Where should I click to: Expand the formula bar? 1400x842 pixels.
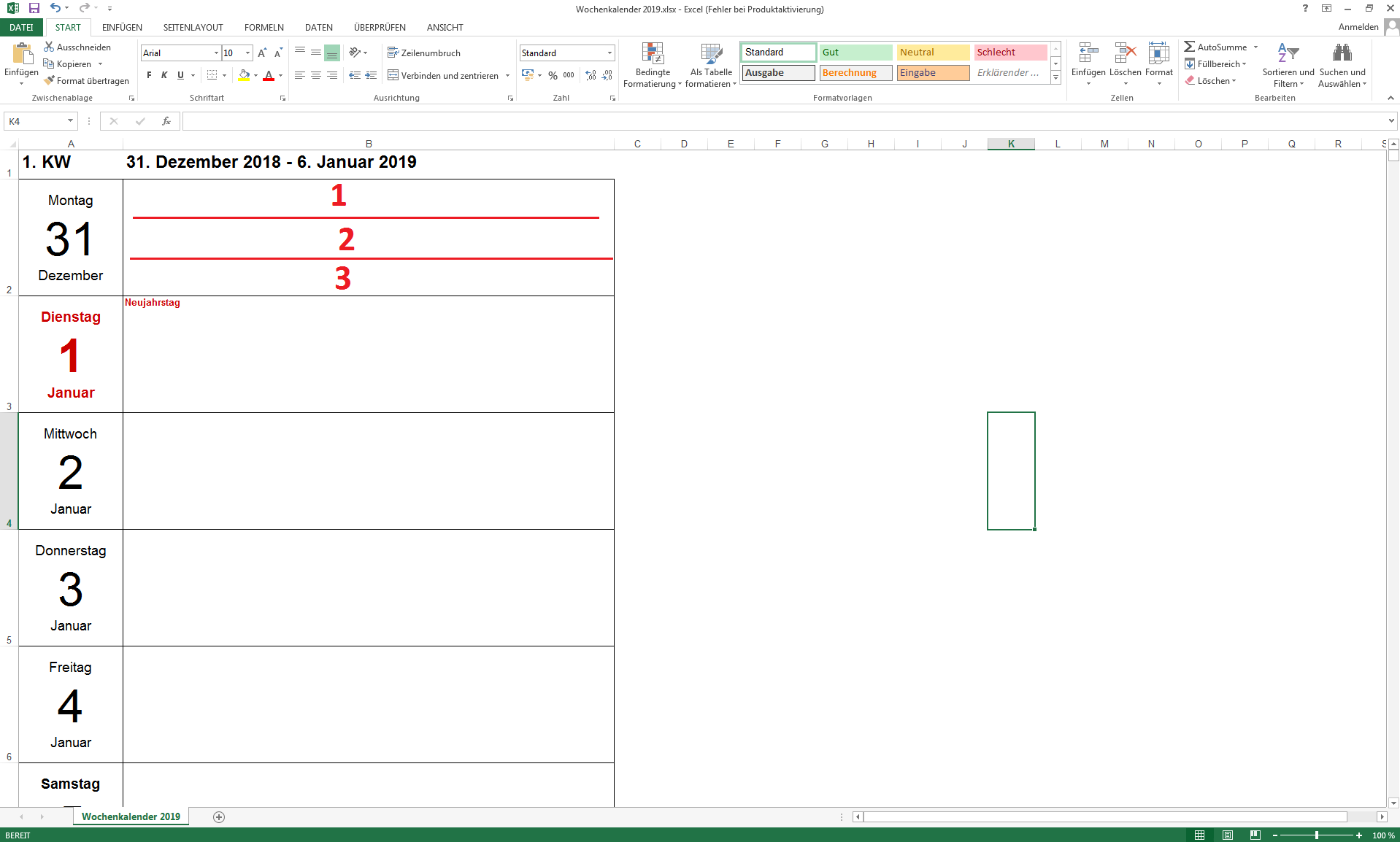[1391, 121]
